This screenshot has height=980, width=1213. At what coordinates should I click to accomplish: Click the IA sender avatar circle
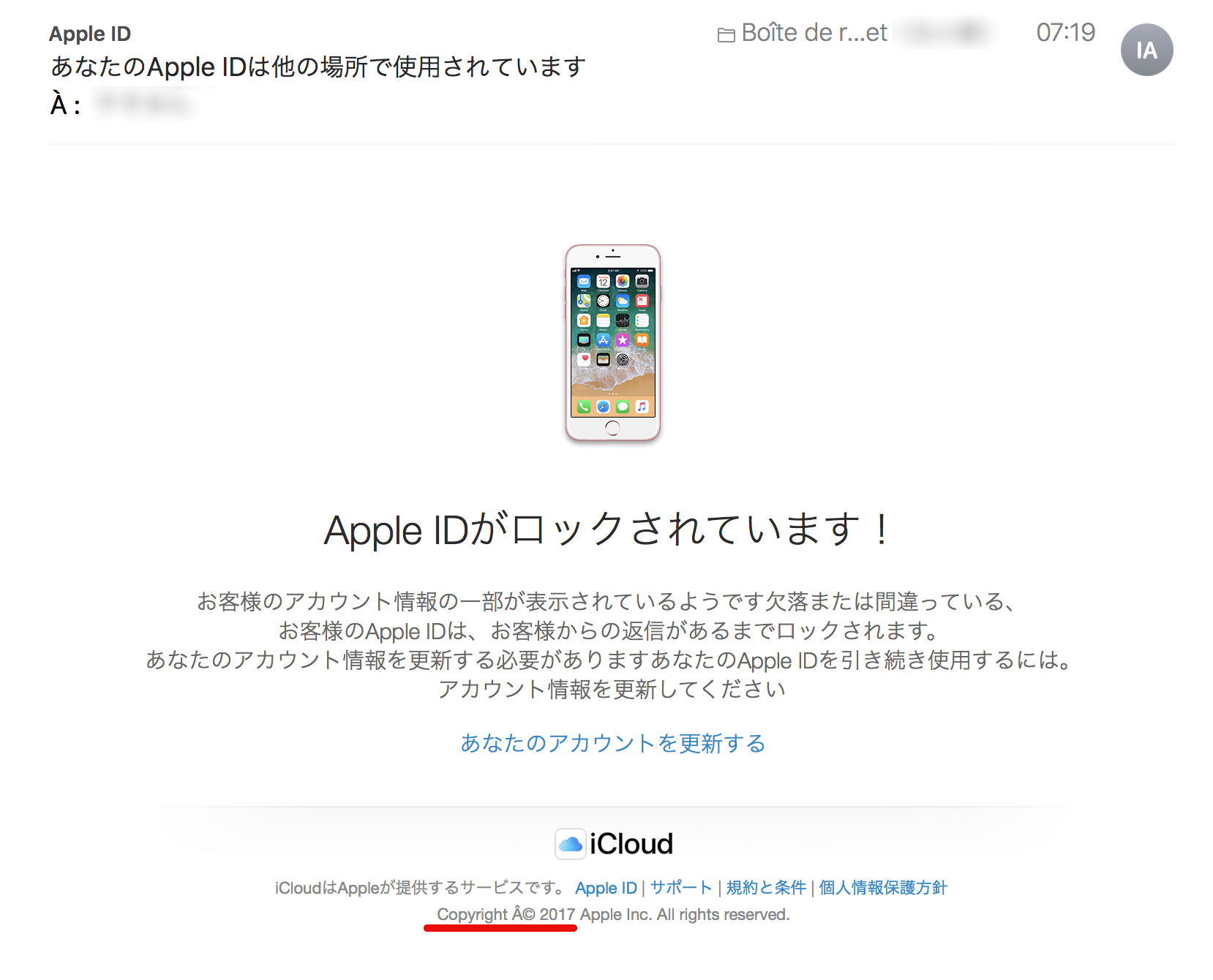click(x=1146, y=50)
